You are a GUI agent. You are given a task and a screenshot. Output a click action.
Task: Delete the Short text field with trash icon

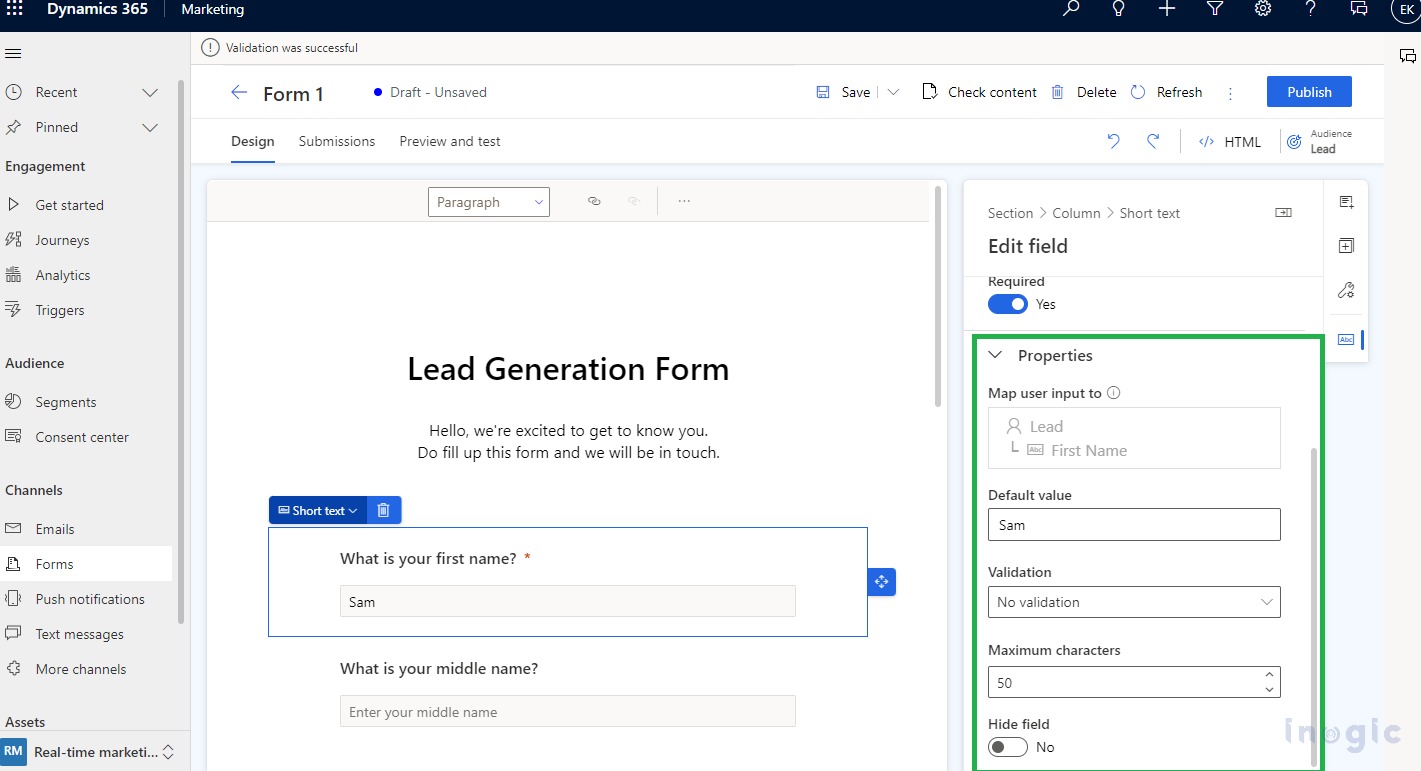pos(383,510)
